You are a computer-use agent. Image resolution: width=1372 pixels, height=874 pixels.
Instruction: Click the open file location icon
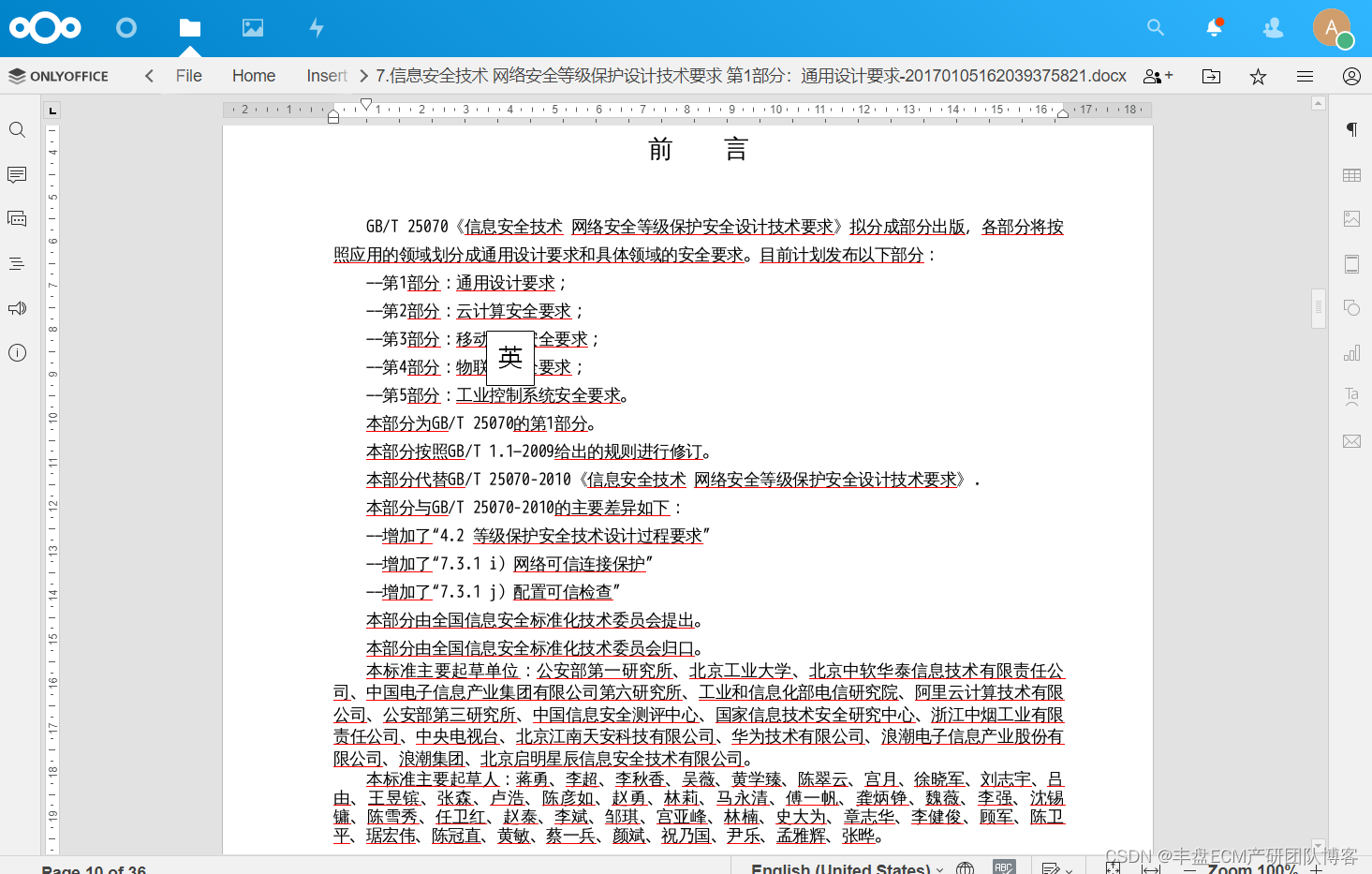tap(1211, 76)
